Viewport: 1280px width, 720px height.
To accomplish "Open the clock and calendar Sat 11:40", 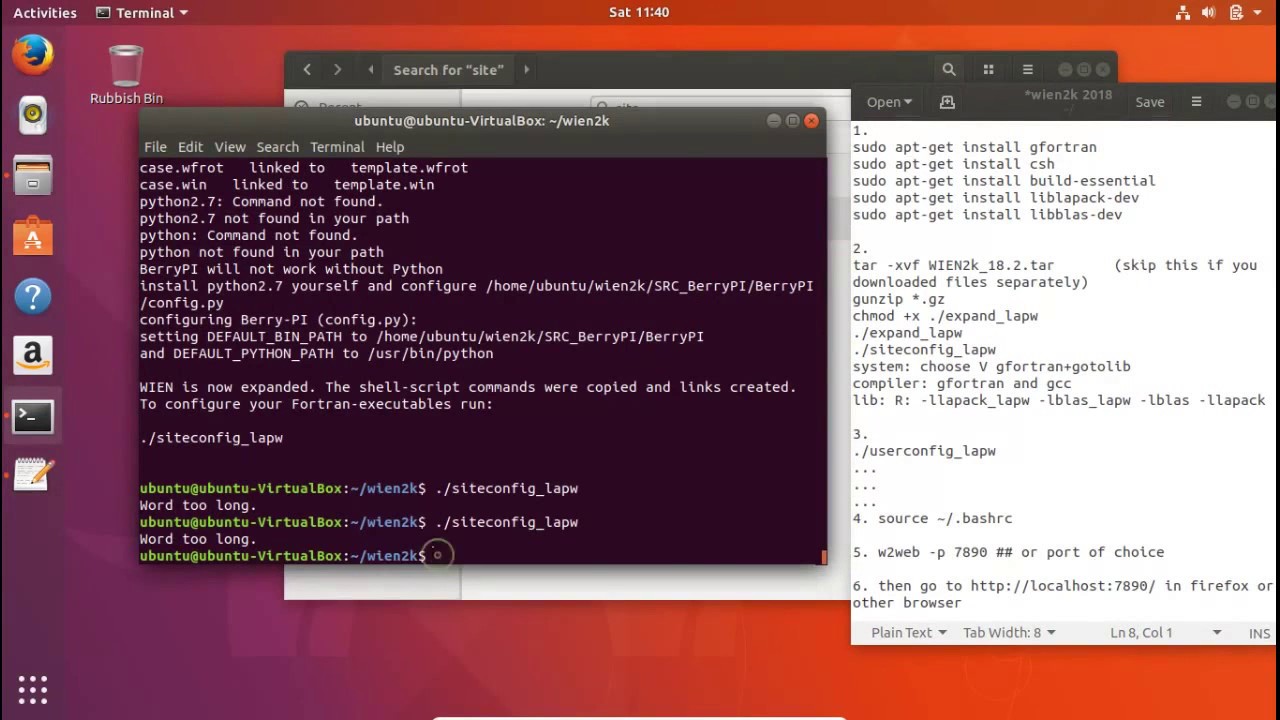I will point(639,13).
